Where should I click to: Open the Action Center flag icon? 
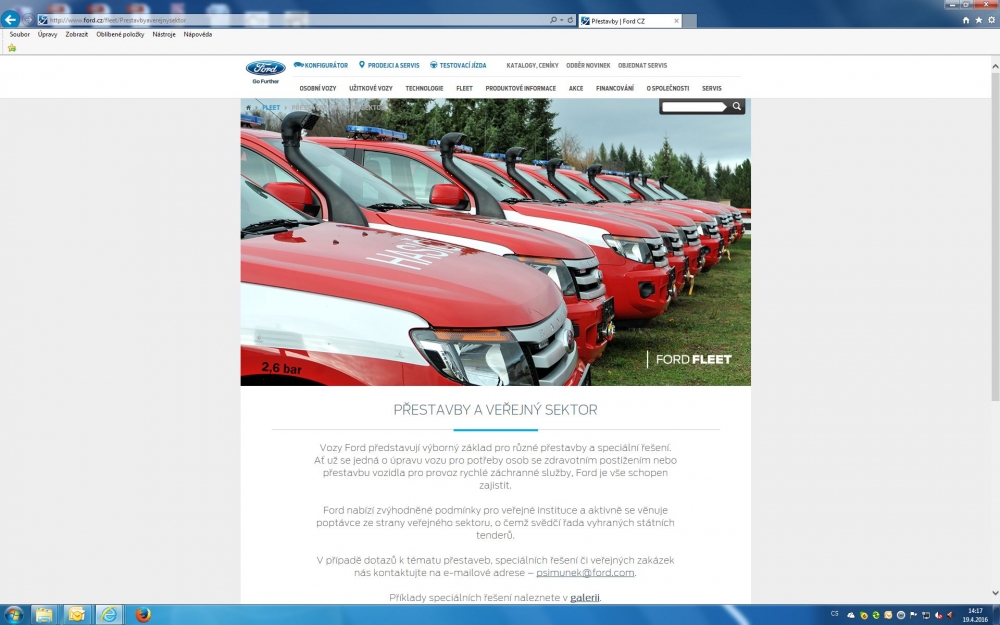(x=913, y=615)
